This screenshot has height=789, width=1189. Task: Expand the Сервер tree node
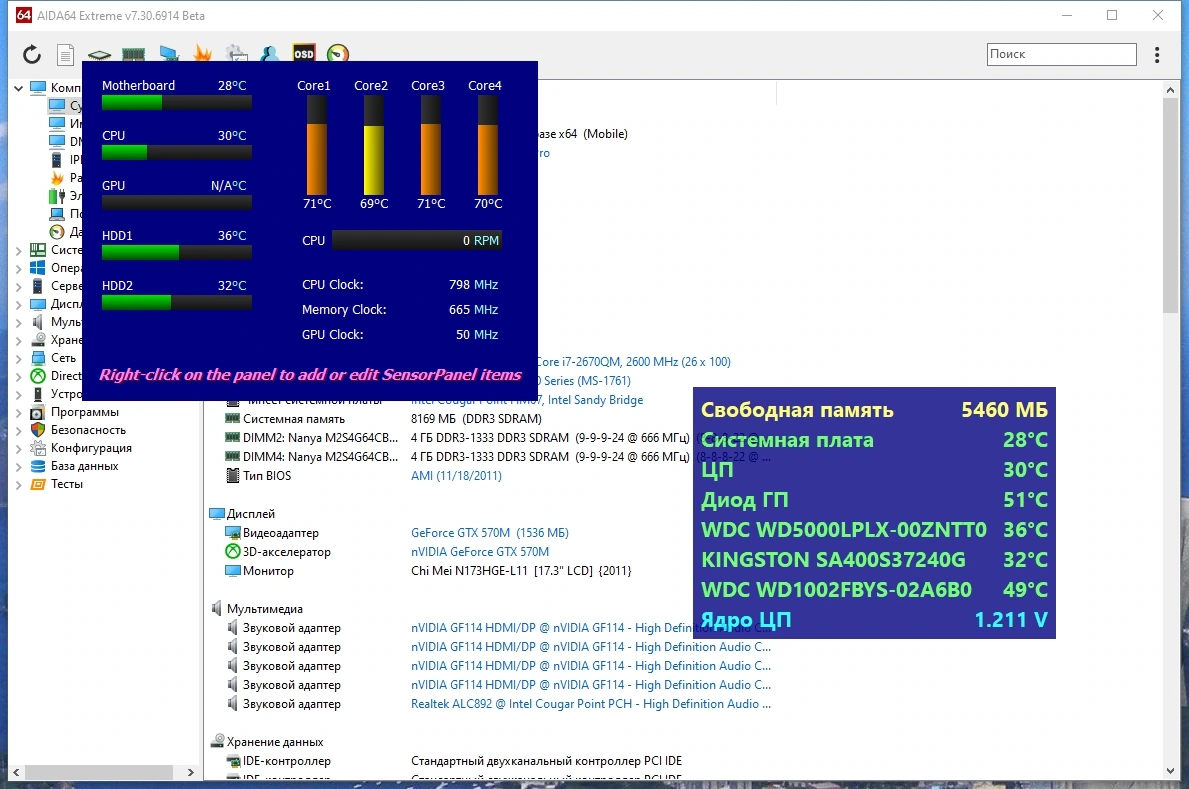click(18, 286)
